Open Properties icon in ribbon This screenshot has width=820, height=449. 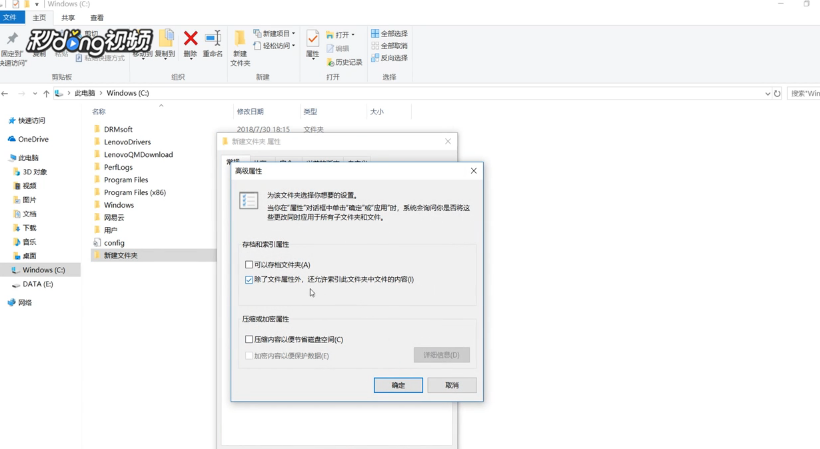click(x=312, y=39)
